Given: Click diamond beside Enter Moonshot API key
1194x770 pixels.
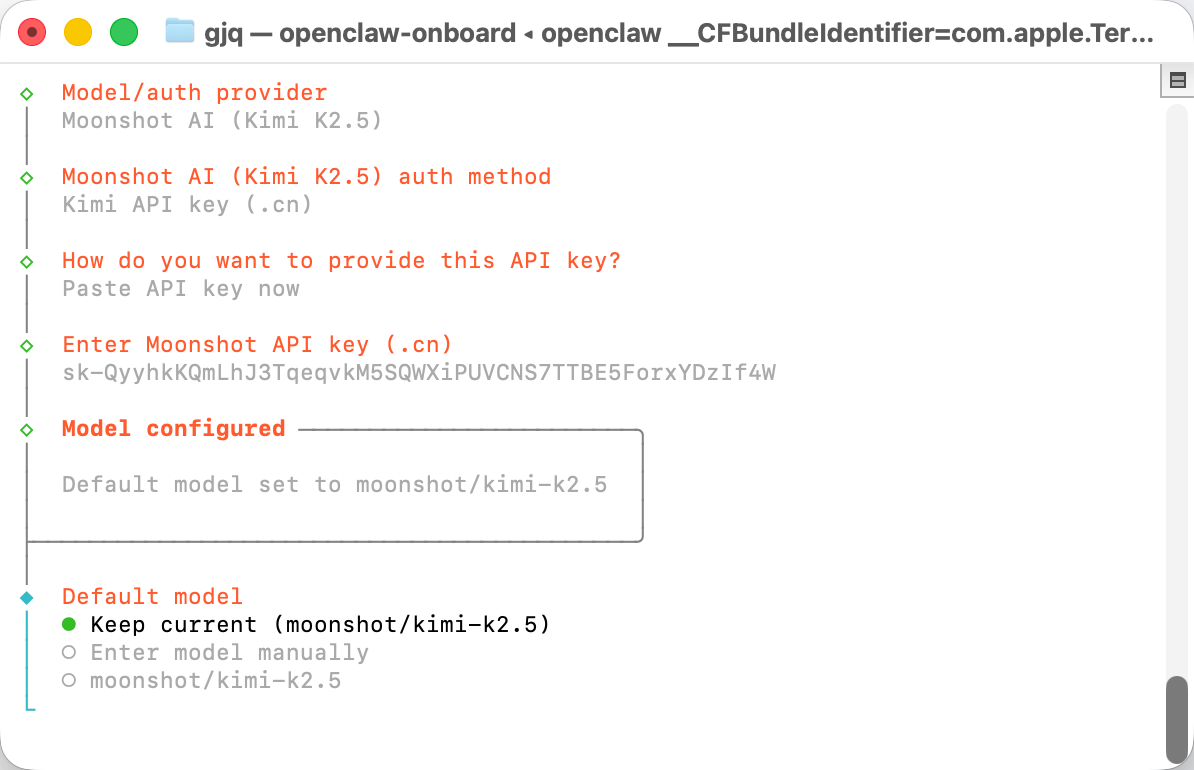Looking at the screenshot, I should tap(27, 345).
